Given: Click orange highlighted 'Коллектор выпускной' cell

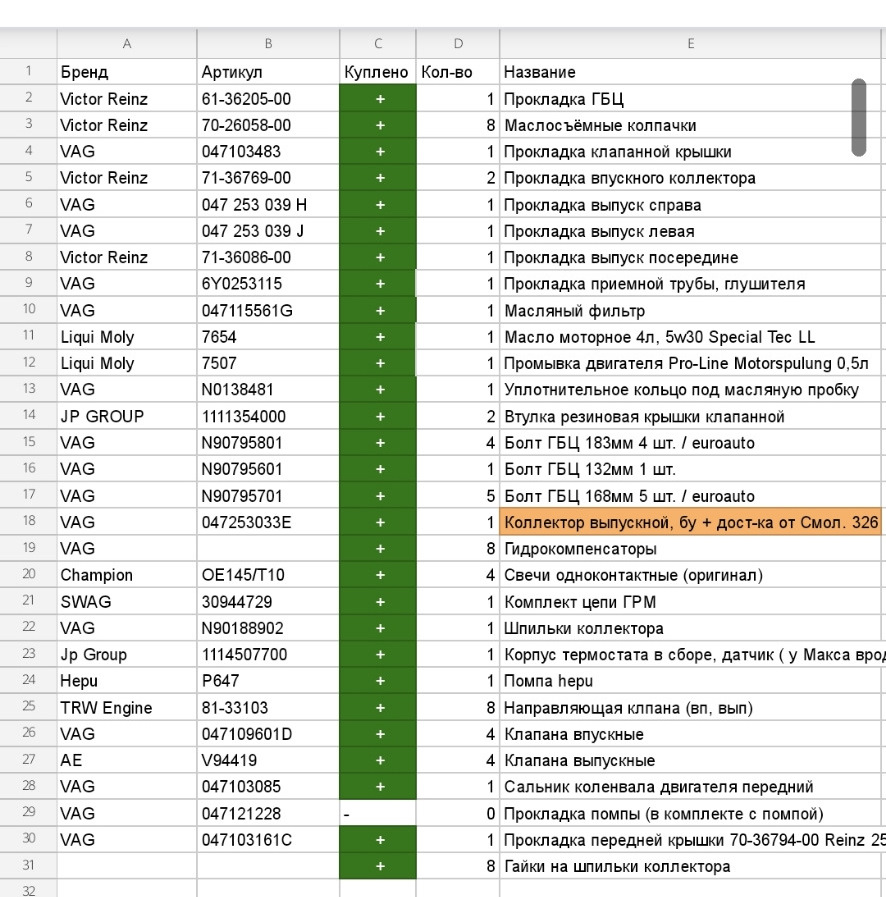Looking at the screenshot, I should click(x=690, y=522).
